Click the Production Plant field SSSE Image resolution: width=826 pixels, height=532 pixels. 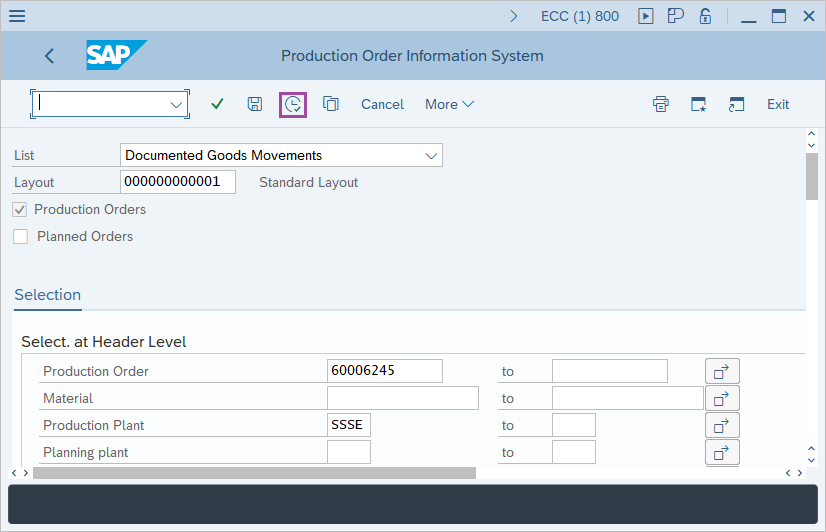point(349,425)
